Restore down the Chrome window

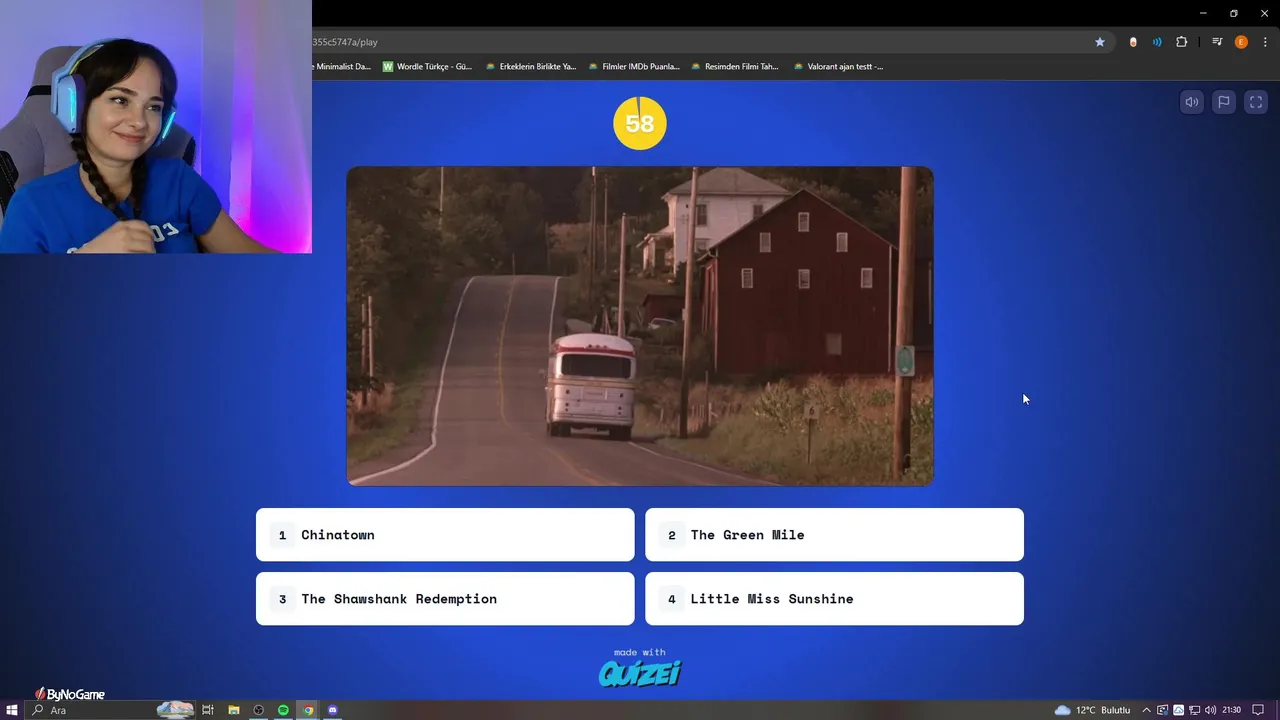tap(1233, 13)
